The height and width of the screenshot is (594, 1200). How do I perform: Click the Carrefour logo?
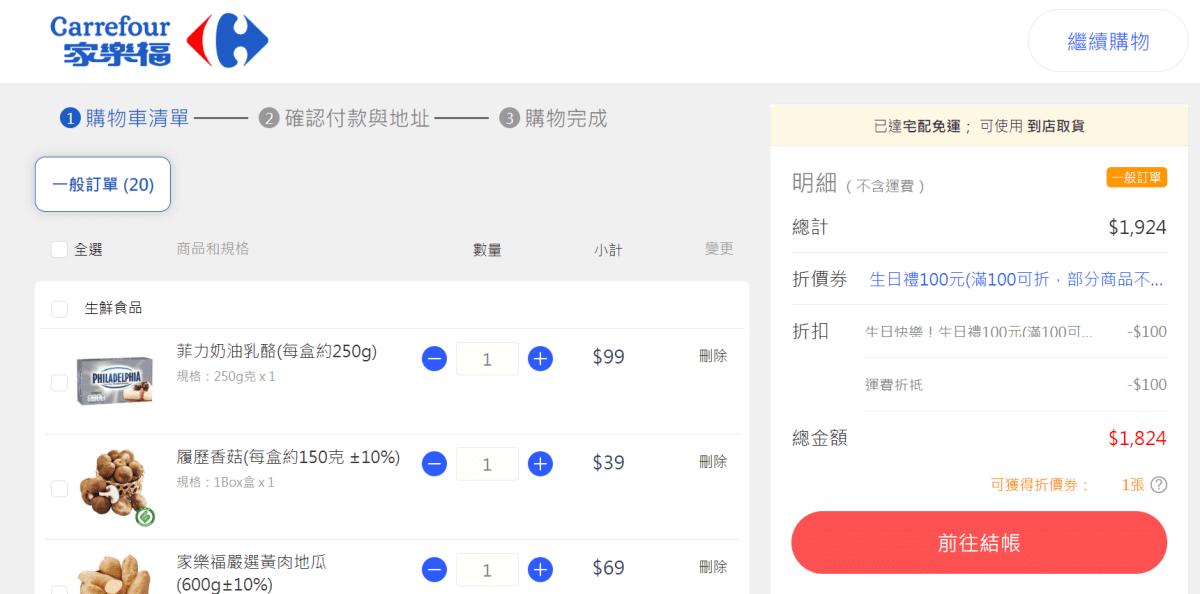click(159, 41)
